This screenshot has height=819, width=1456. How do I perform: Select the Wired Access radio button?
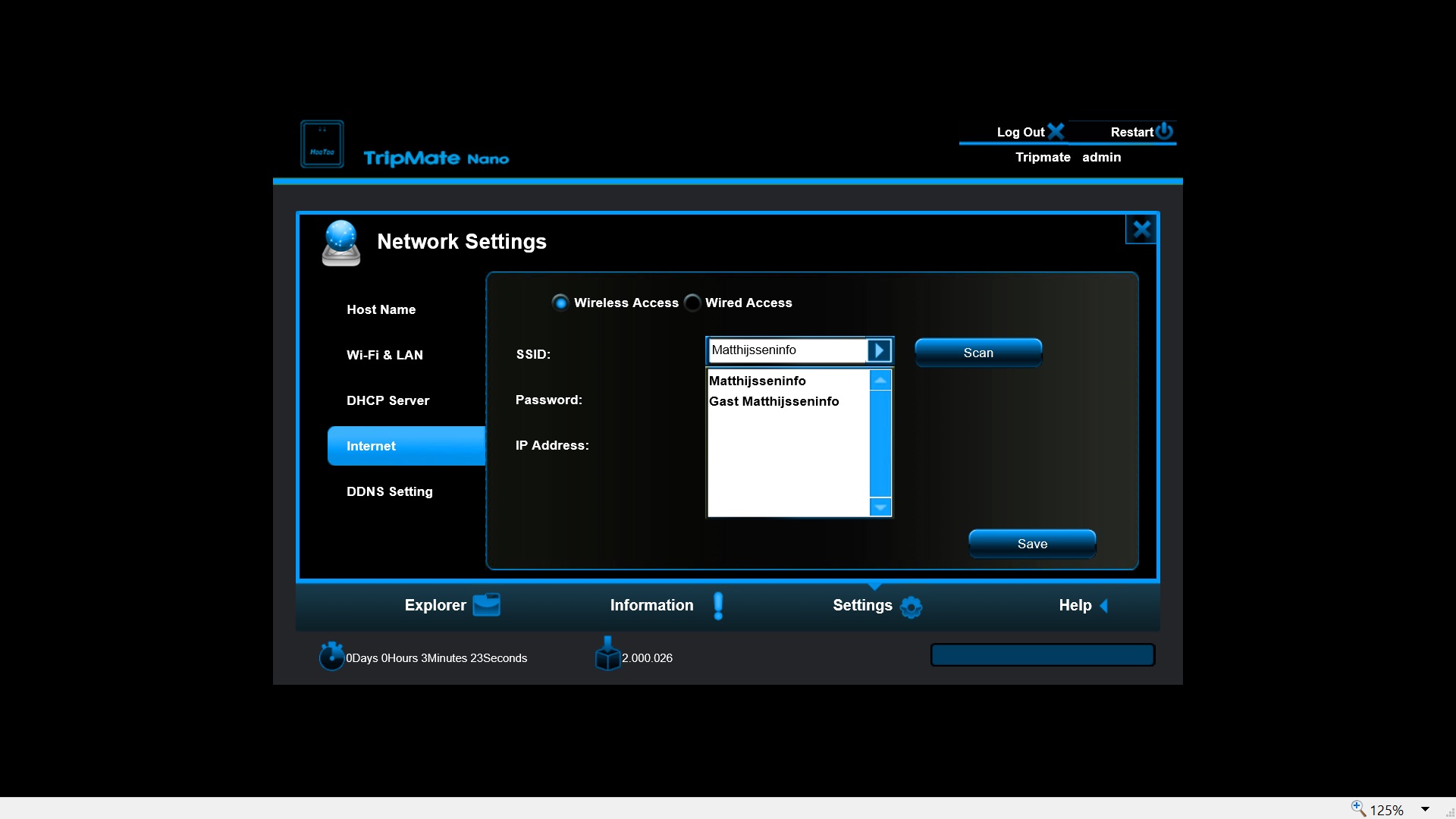point(692,303)
